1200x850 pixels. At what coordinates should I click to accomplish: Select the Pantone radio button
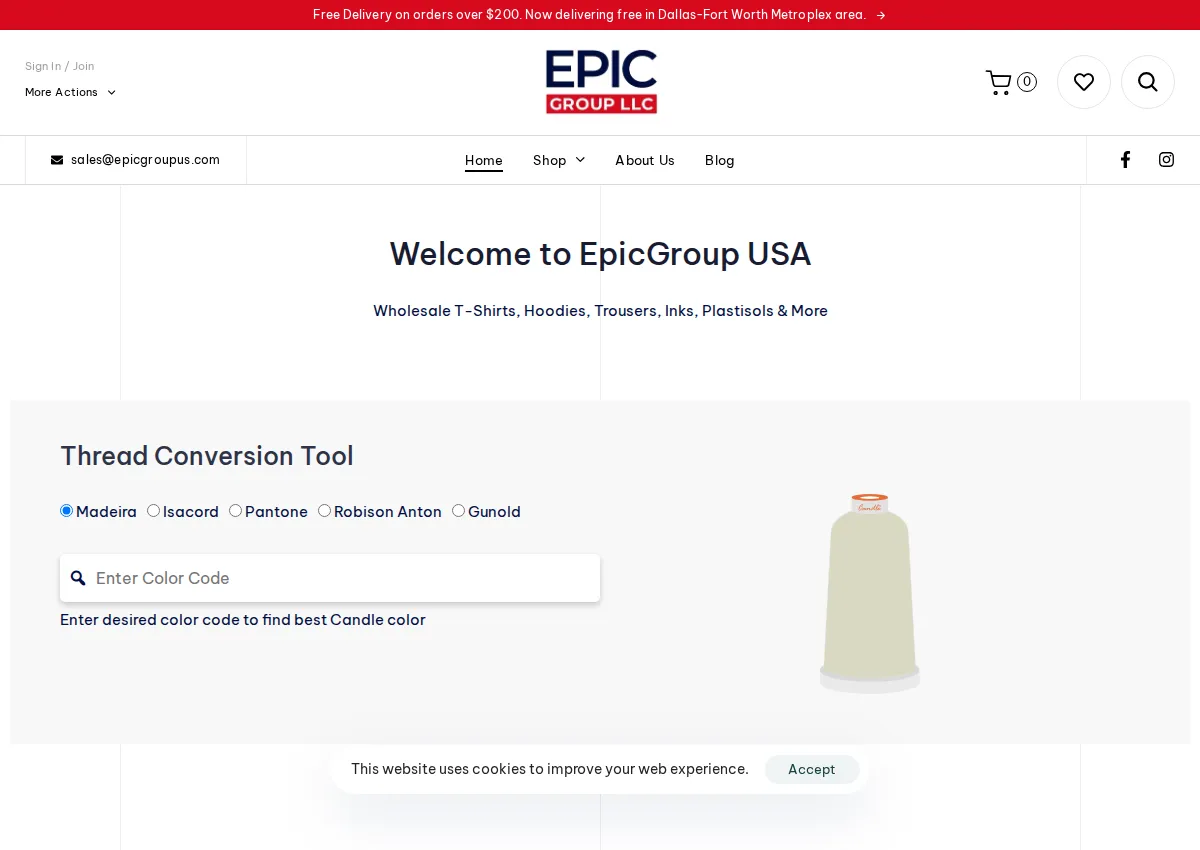tap(236, 511)
